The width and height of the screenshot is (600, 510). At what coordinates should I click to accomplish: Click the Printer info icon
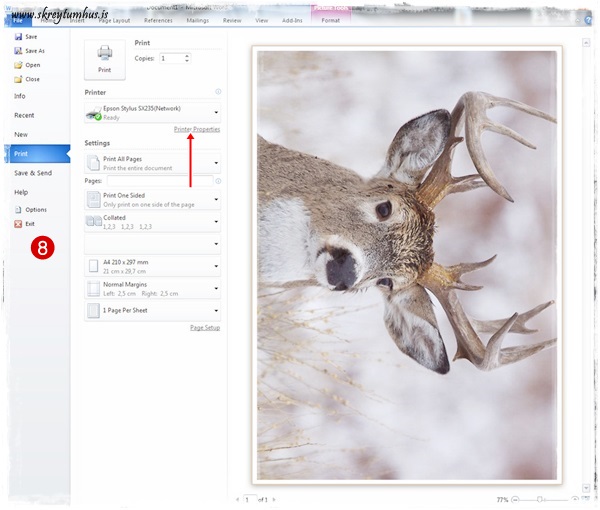point(218,91)
